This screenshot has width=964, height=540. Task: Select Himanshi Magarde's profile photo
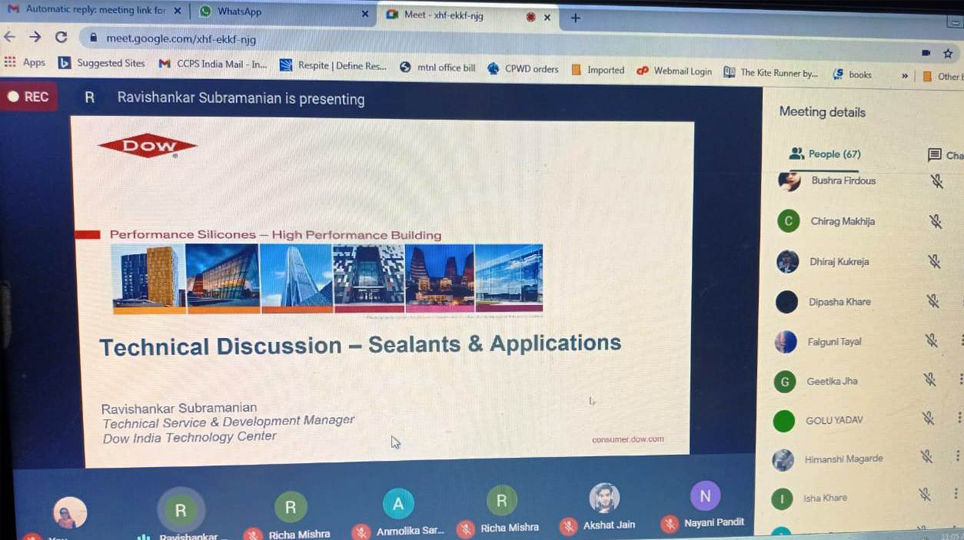(783, 460)
